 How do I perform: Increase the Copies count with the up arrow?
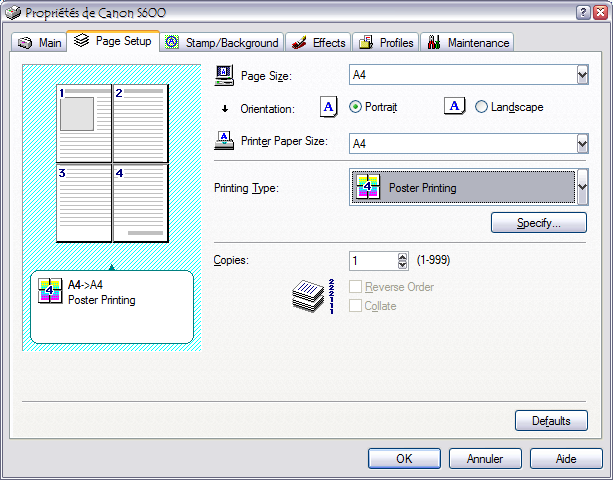pos(402,257)
